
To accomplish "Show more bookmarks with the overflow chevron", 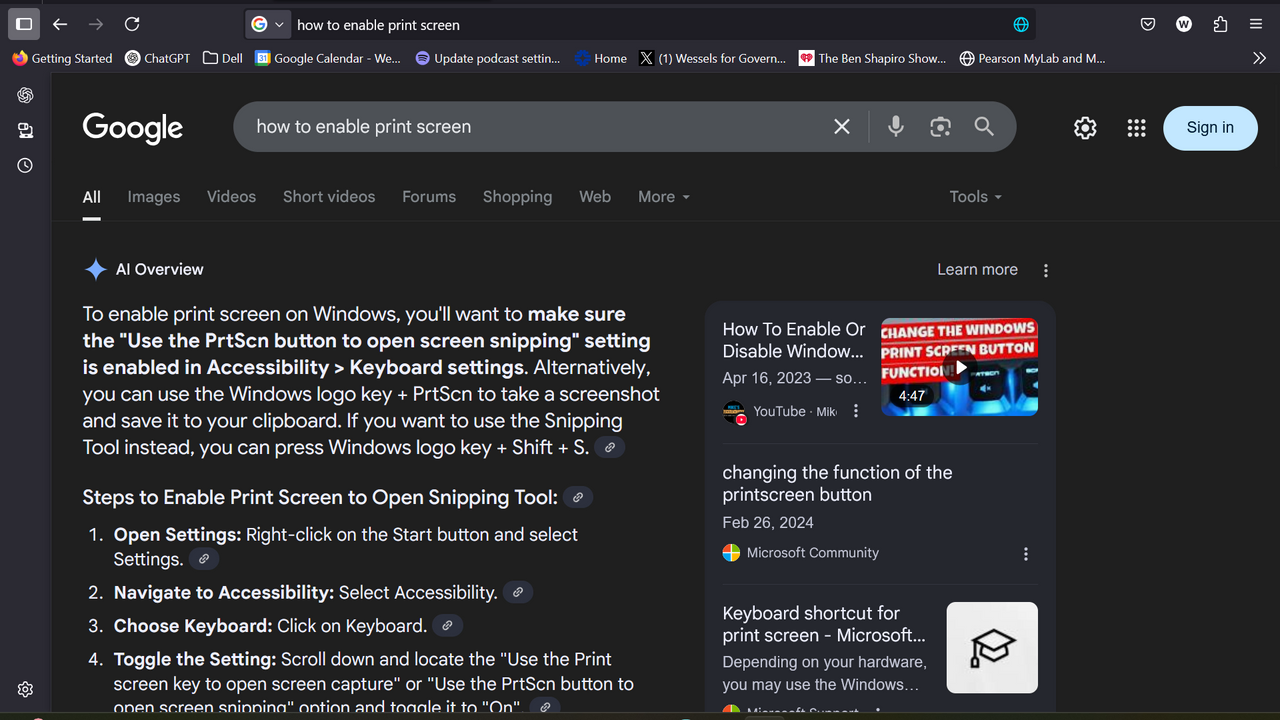I will point(1259,58).
